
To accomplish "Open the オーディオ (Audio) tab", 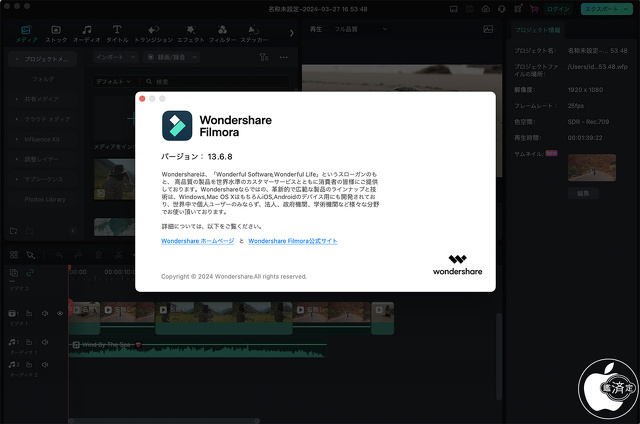I will 87,34.
